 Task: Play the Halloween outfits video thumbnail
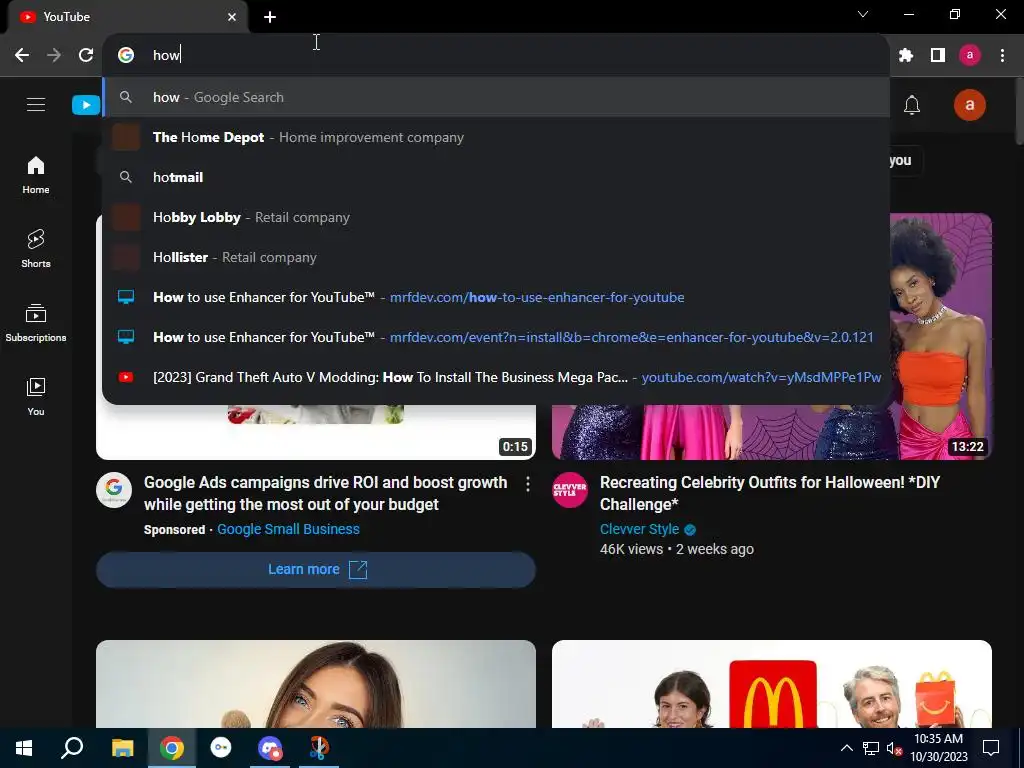tap(772, 336)
